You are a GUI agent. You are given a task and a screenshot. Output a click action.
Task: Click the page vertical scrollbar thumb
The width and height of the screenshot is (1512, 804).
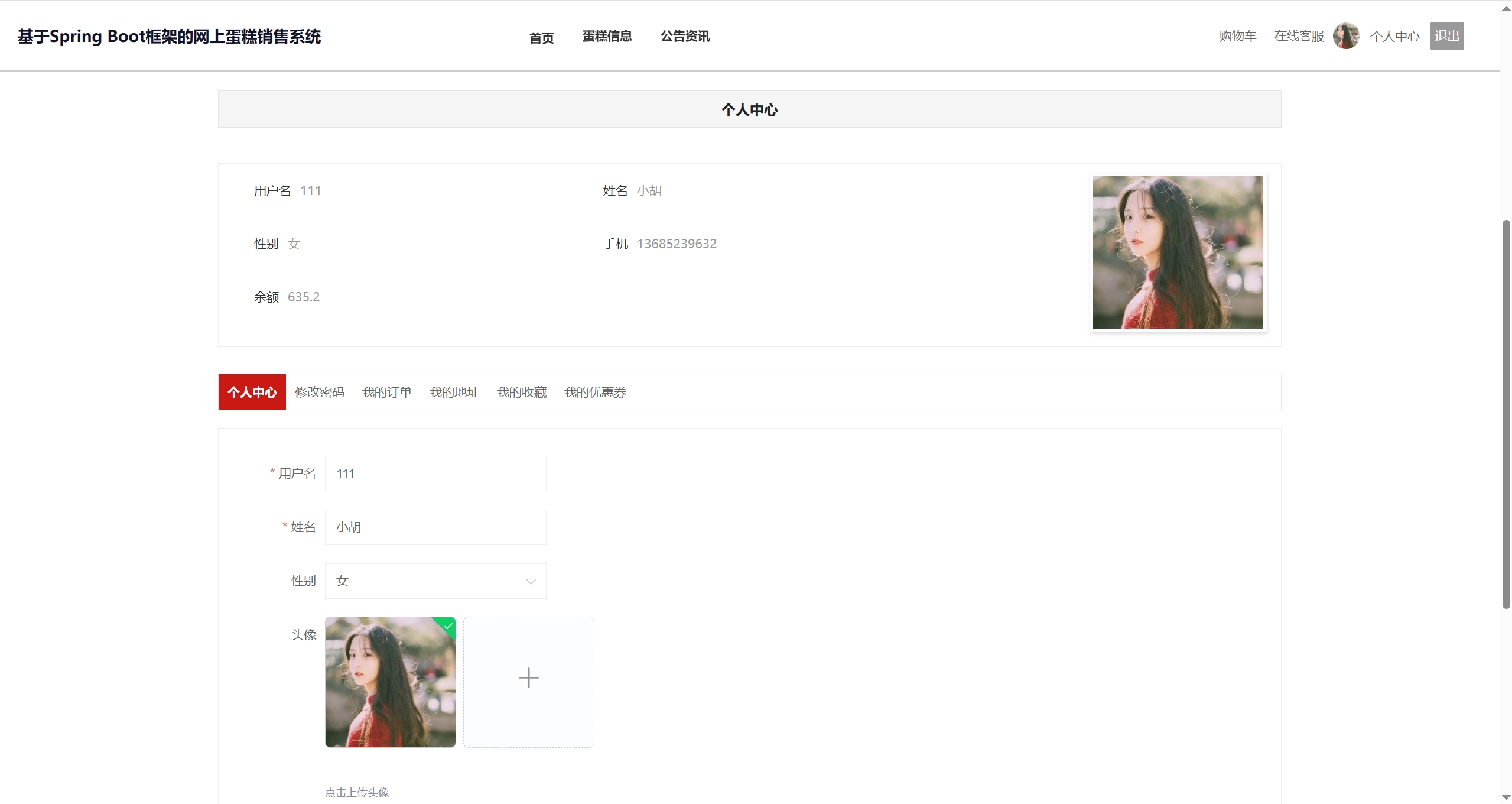click(x=1506, y=414)
